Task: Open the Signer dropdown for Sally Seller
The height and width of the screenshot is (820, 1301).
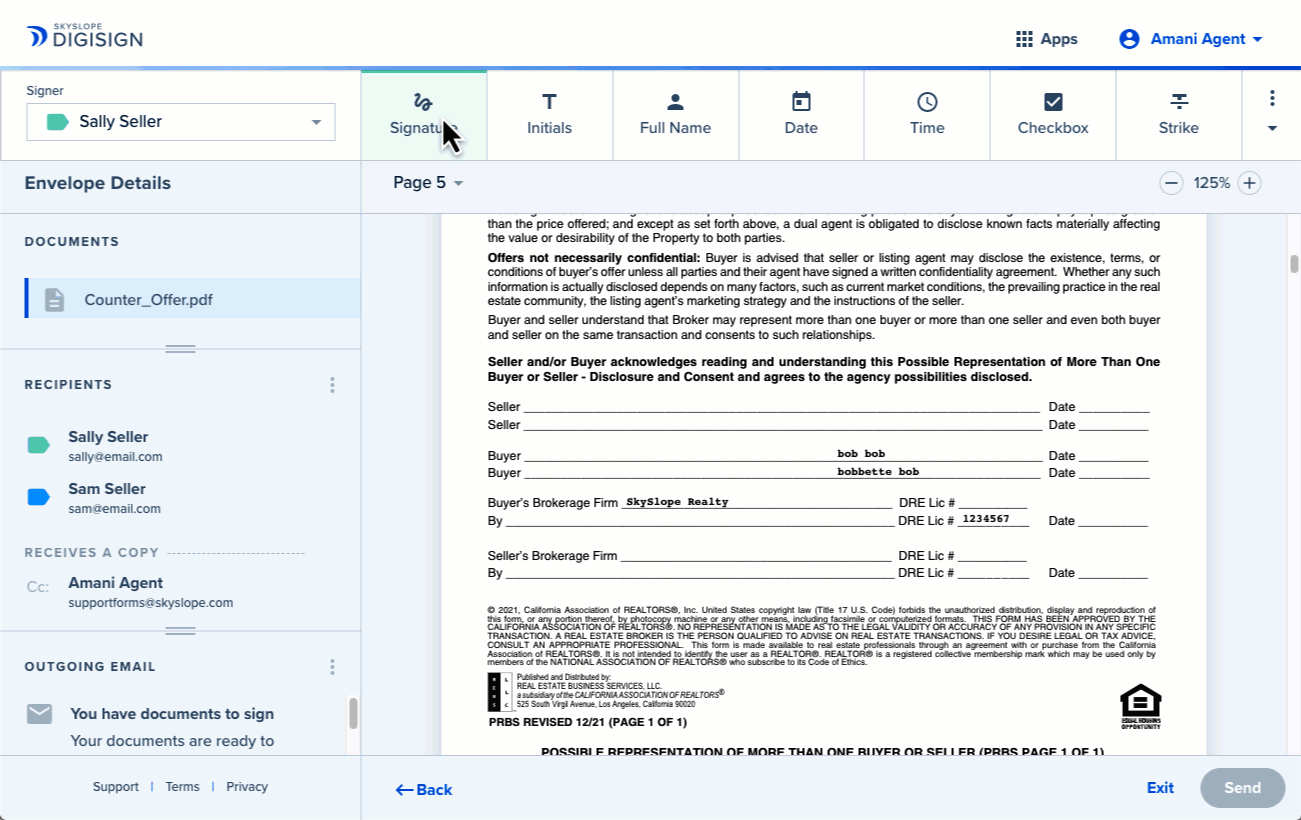Action: (181, 122)
